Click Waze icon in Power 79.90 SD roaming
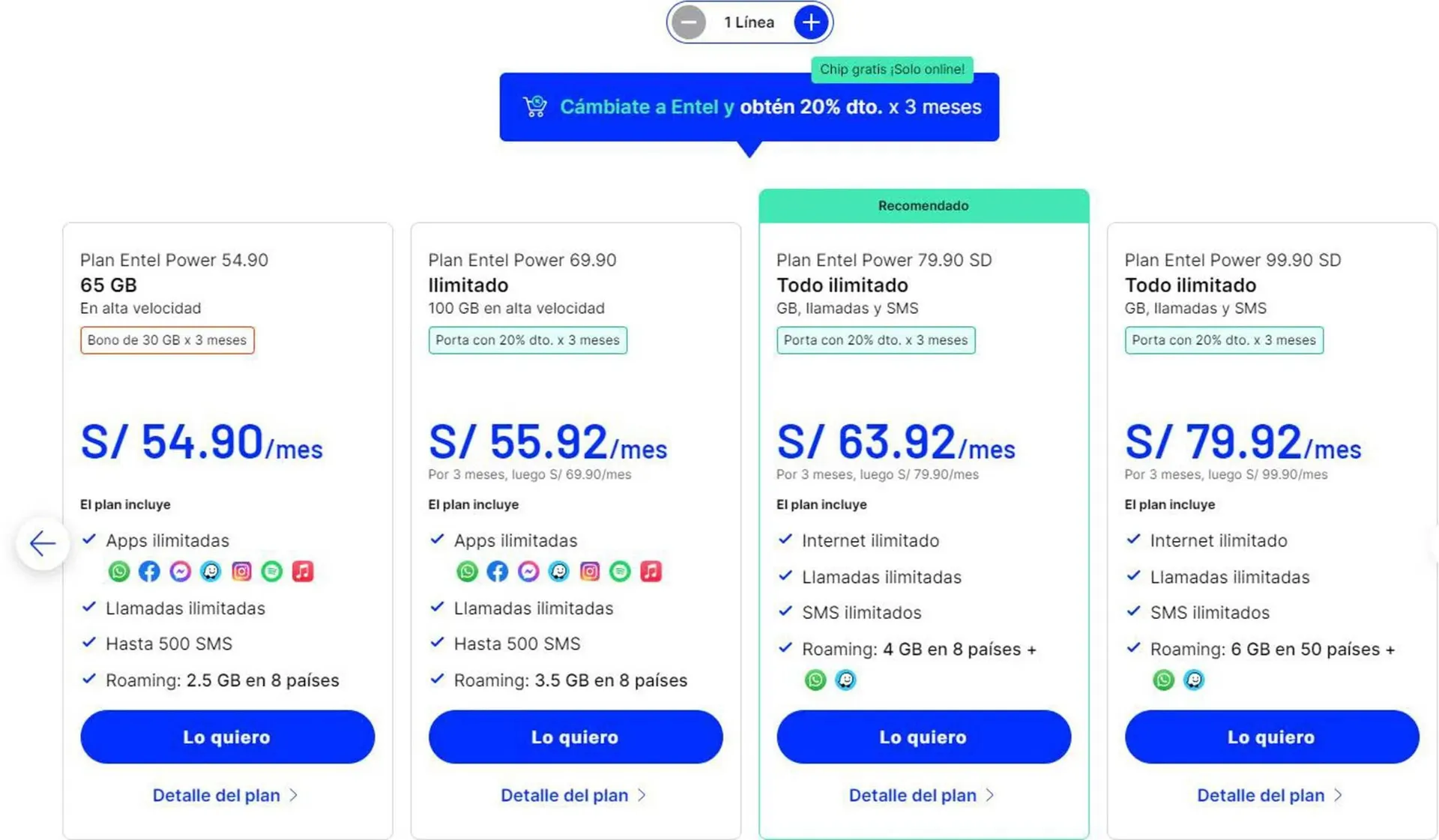Image resolution: width=1439 pixels, height=840 pixels. pos(845,680)
